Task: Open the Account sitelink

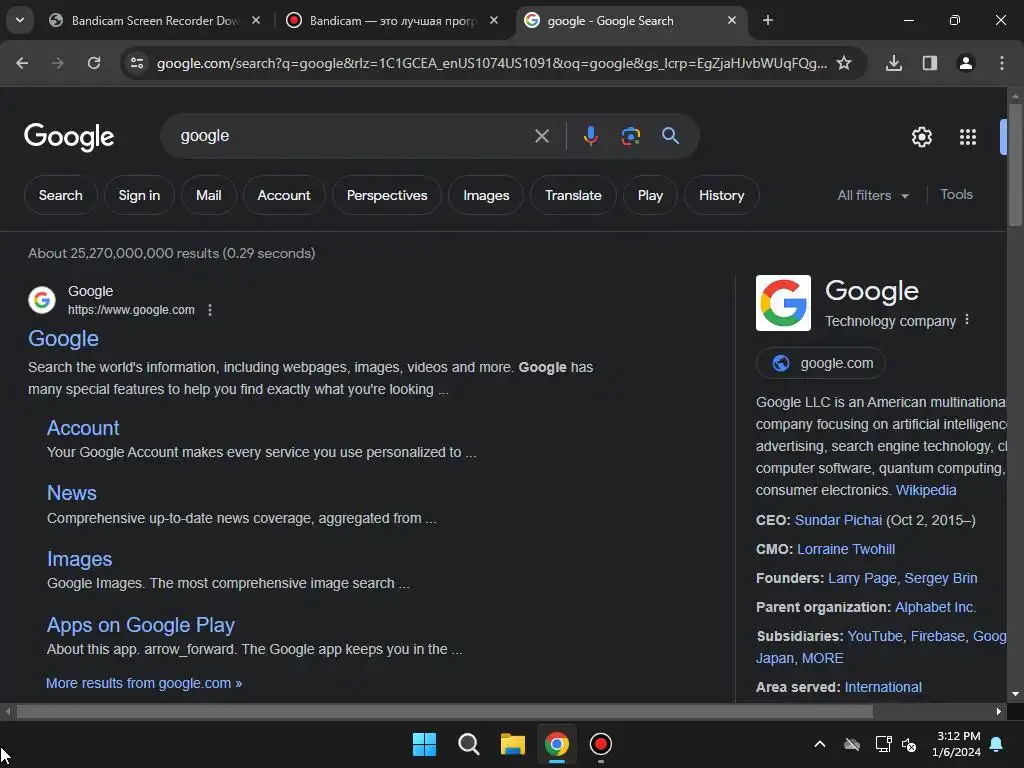Action: [83, 428]
